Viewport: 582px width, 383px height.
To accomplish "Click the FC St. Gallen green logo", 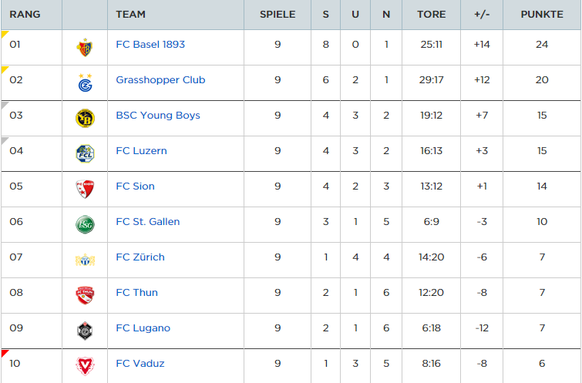I will click(x=85, y=225).
